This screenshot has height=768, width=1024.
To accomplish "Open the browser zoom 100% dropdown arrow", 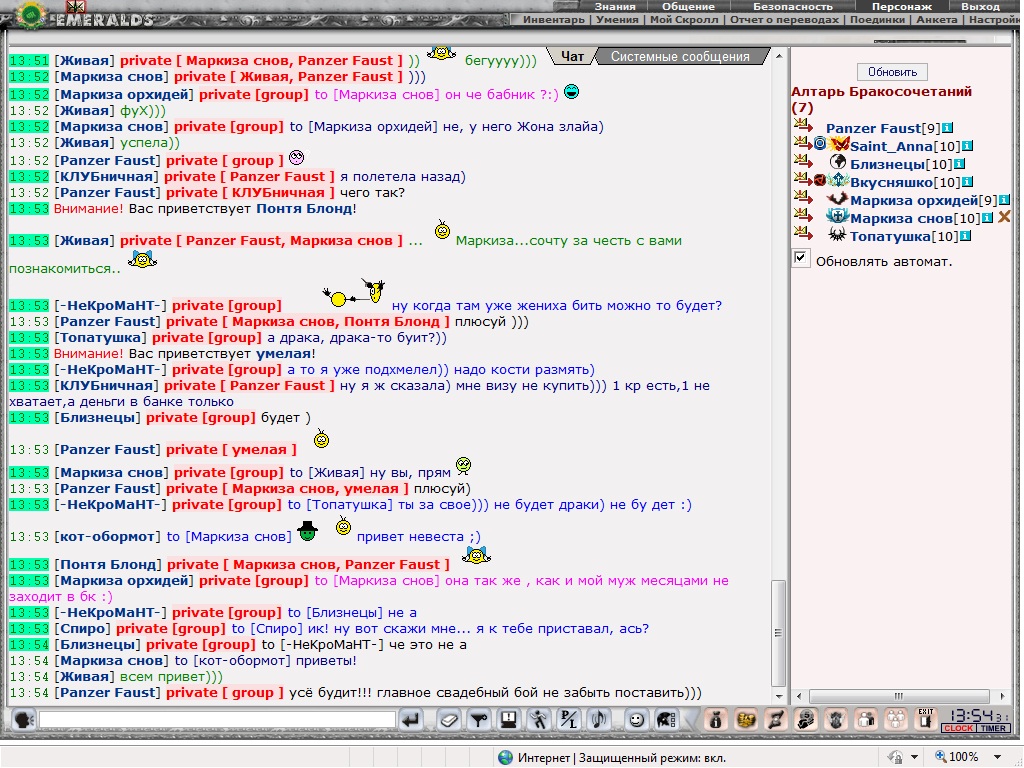I will (x=997, y=757).
